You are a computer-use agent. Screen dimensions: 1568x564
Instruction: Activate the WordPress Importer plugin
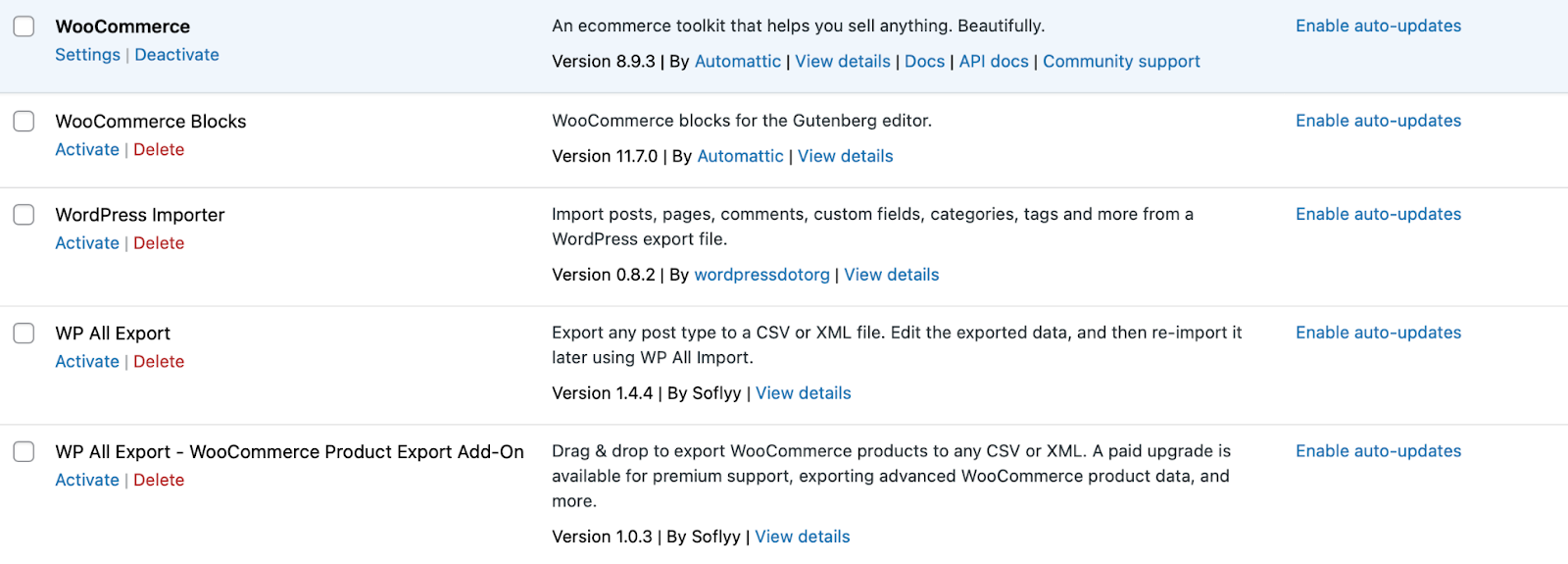click(87, 243)
